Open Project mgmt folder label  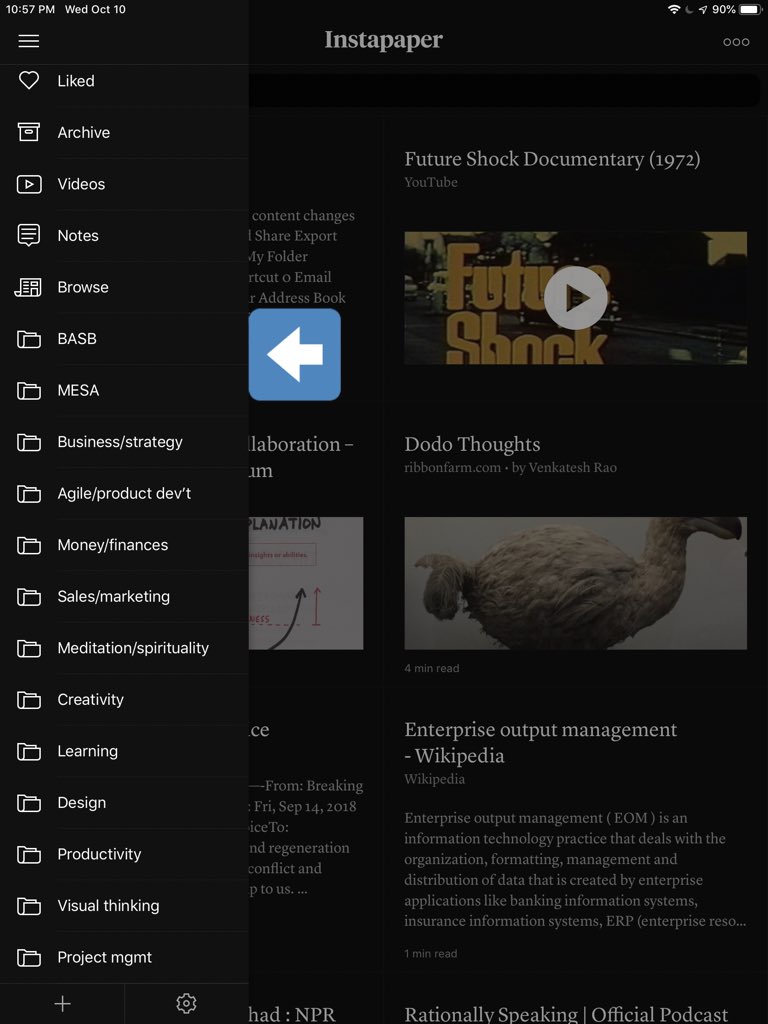pos(104,958)
